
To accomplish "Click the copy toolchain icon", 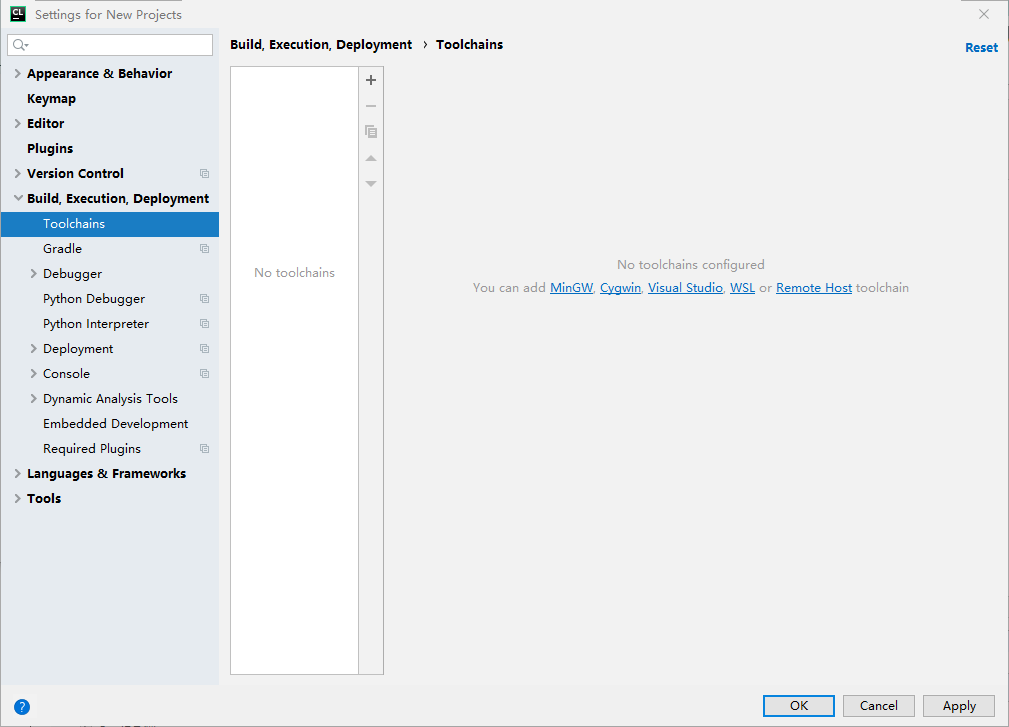I will [371, 132].
